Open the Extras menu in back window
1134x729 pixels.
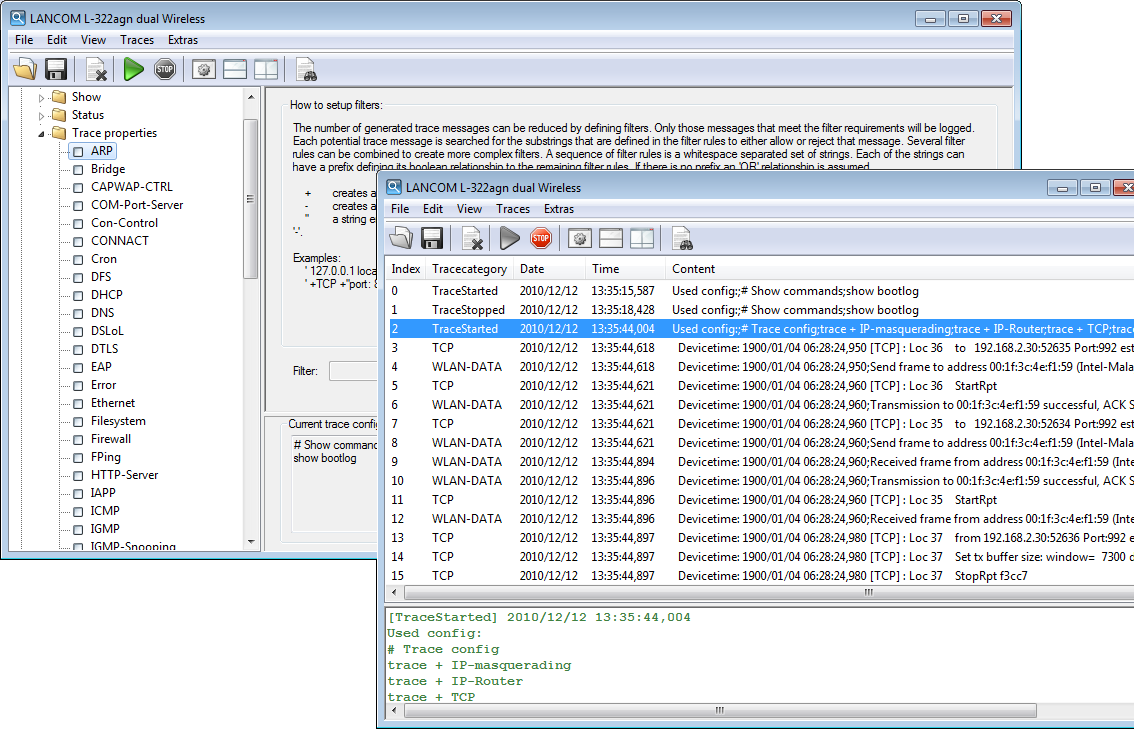(183, 40)
